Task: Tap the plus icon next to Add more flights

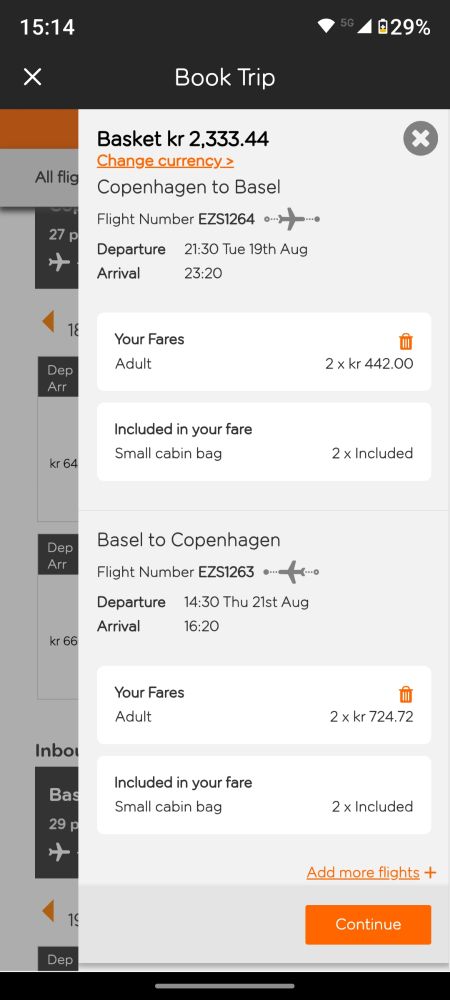Action: point(431,872)
